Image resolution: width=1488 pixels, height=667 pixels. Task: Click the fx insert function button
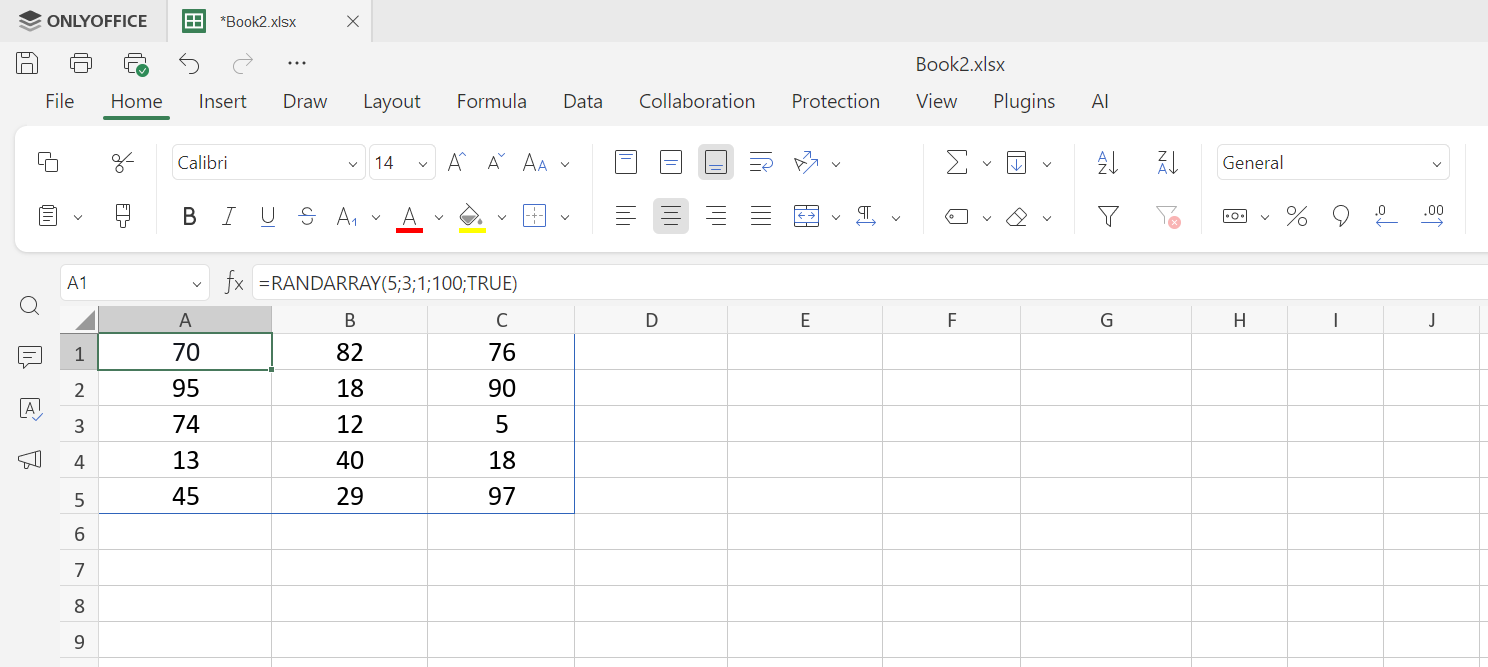click(234, 283)
